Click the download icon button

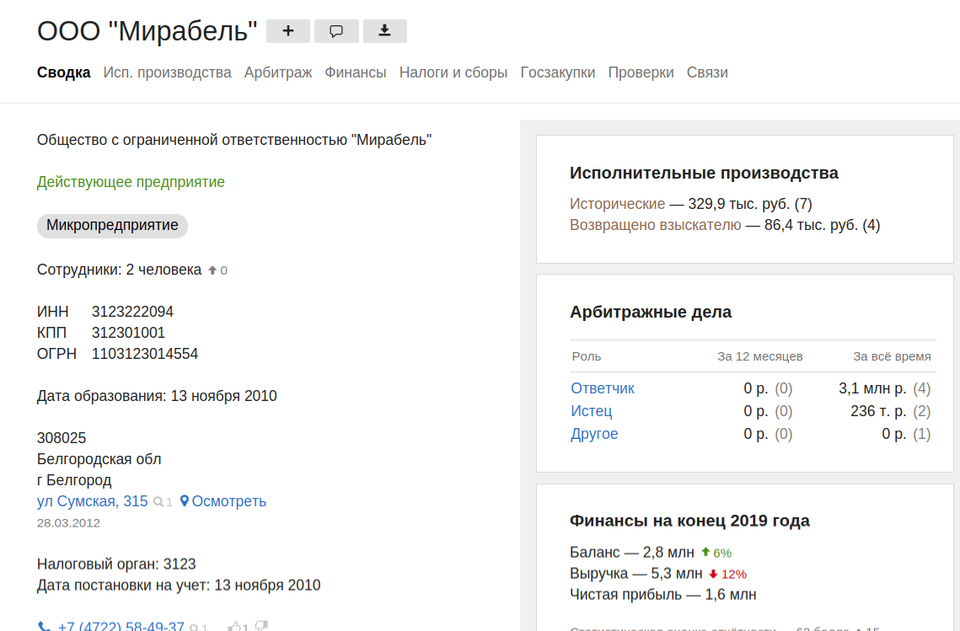[x=384, y=31]
